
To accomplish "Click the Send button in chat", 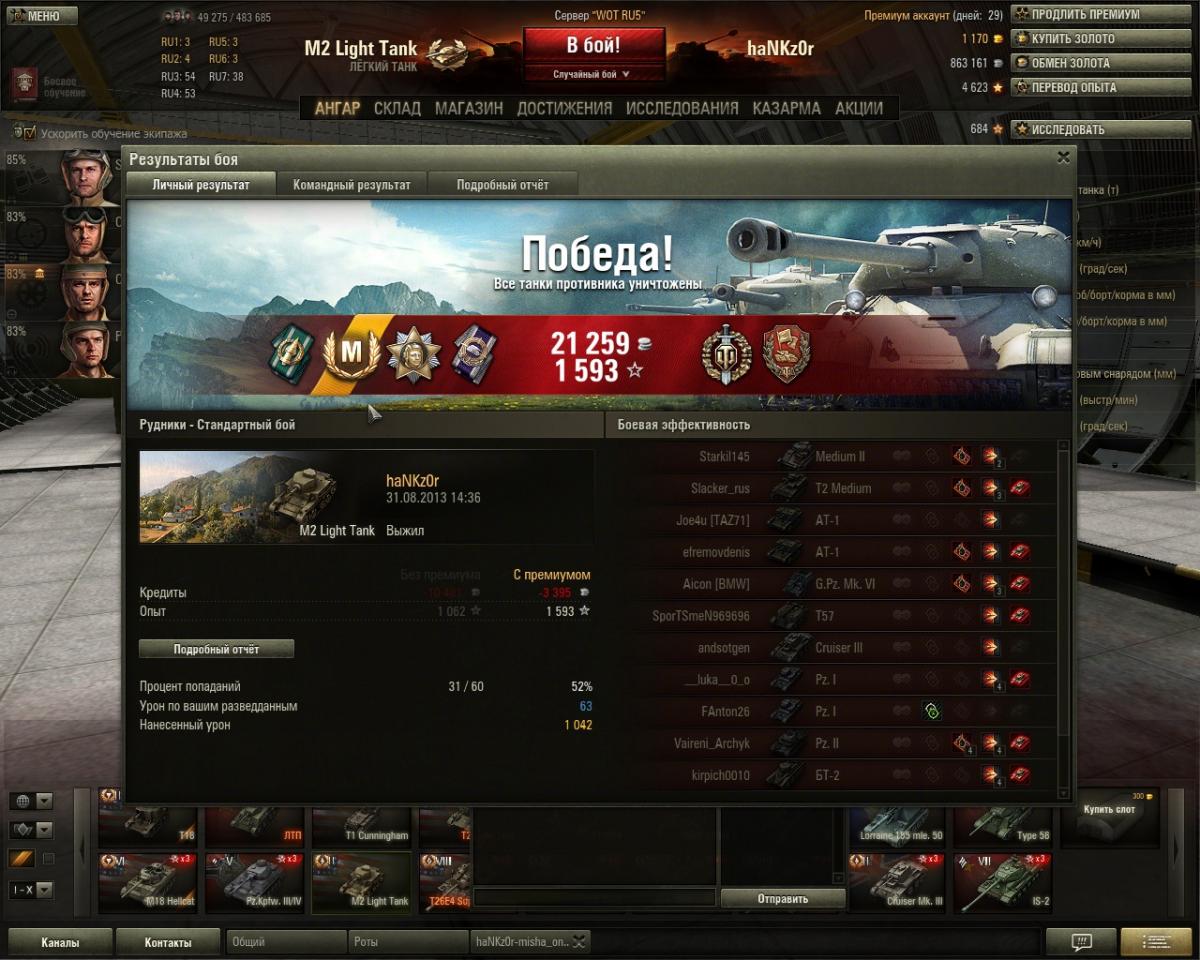I will 782,898.
